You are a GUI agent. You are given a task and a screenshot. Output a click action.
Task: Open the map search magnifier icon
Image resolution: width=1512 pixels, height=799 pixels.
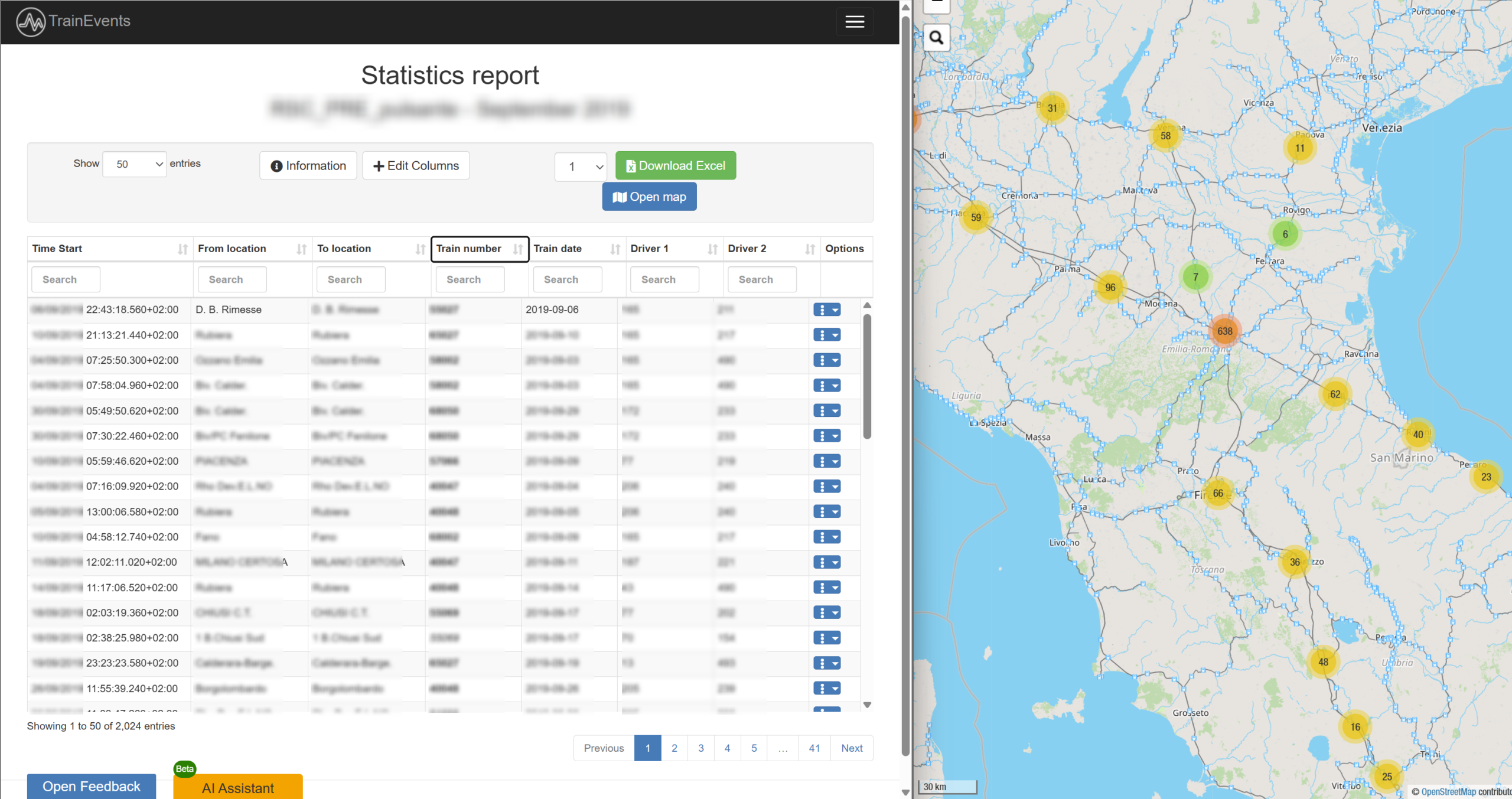point(937,37)
